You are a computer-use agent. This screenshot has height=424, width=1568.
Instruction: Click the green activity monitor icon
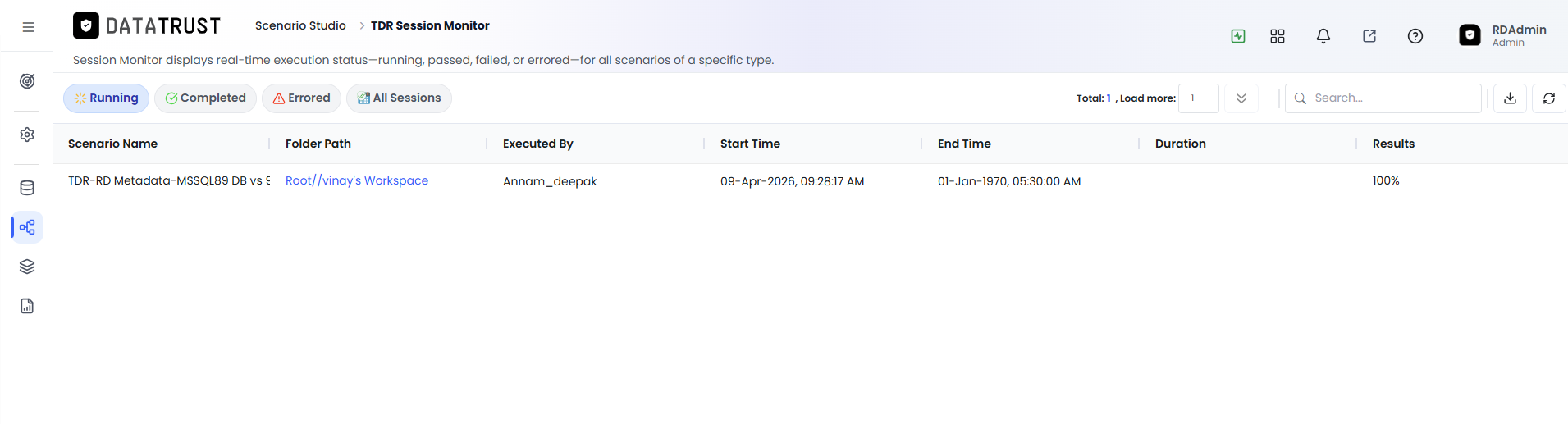click(1238, 36)
